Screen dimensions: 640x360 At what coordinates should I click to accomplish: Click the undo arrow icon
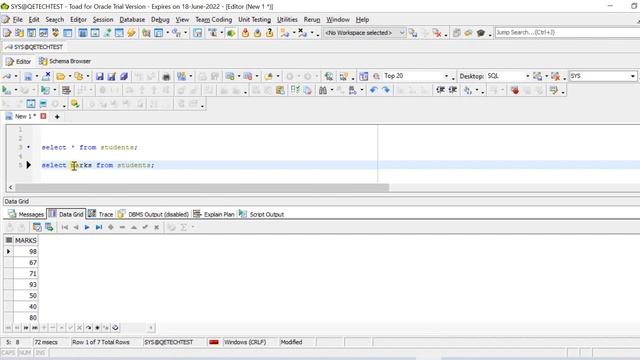pyautogui.click(x=373, y=90)
